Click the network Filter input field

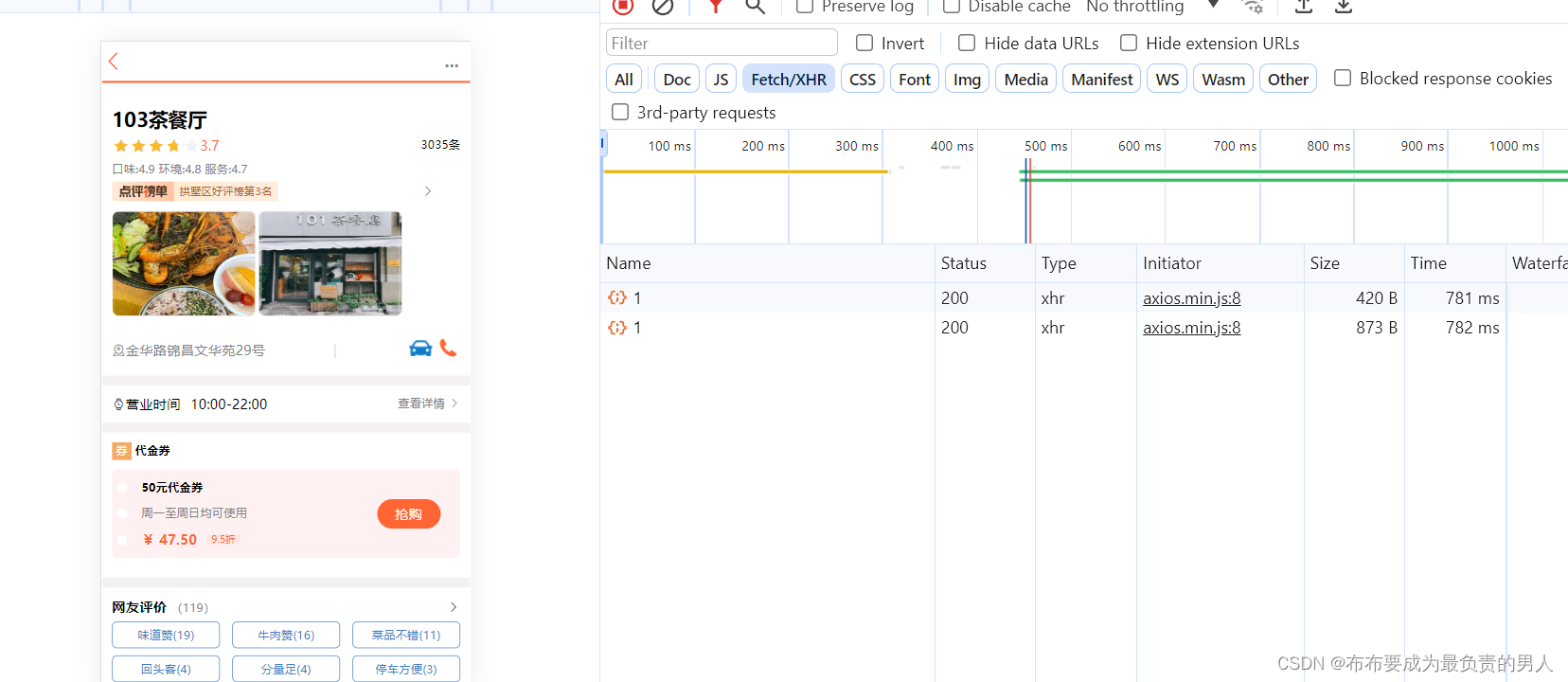coord(722,43)
